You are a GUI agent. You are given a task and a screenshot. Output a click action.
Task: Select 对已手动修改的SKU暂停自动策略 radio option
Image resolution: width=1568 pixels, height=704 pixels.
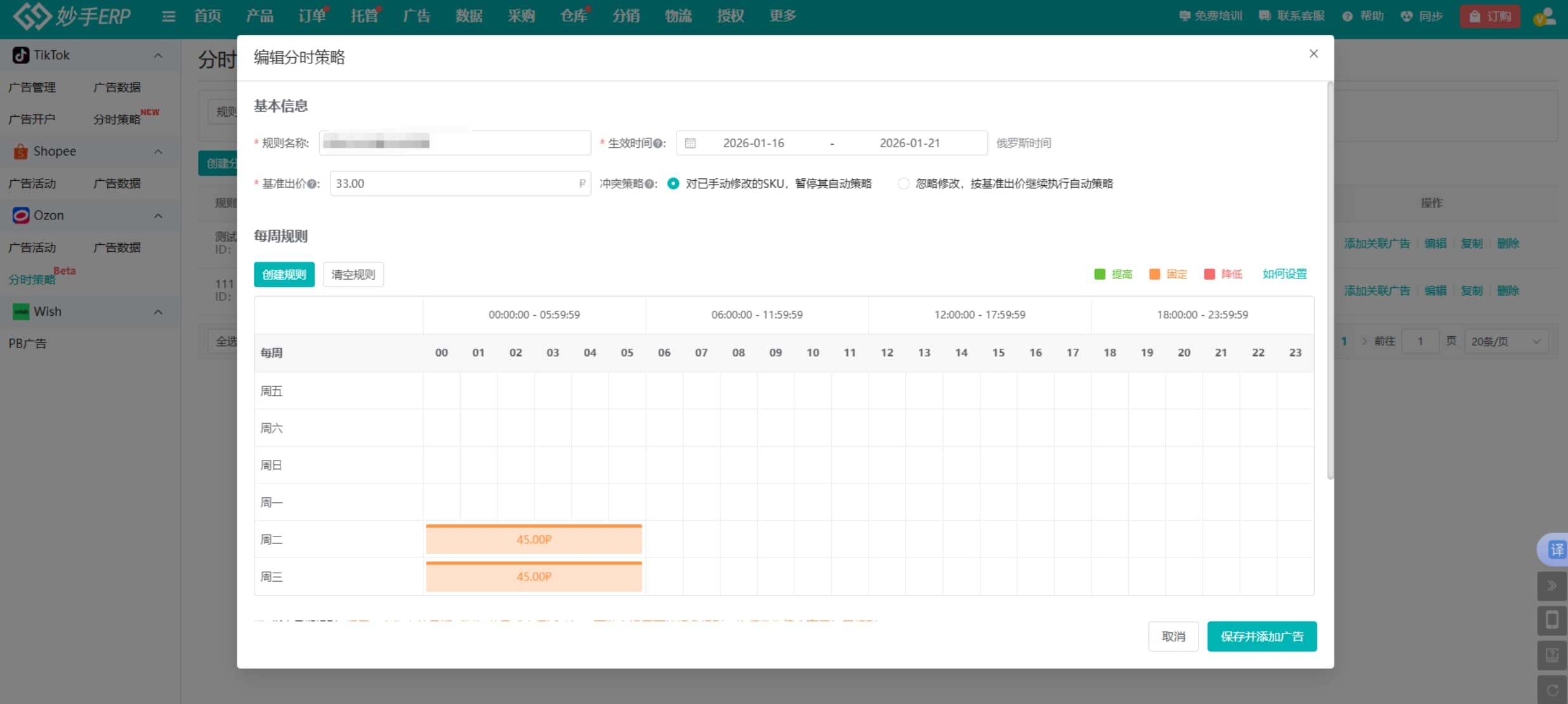pyautogui.click(x=673, y=184)
